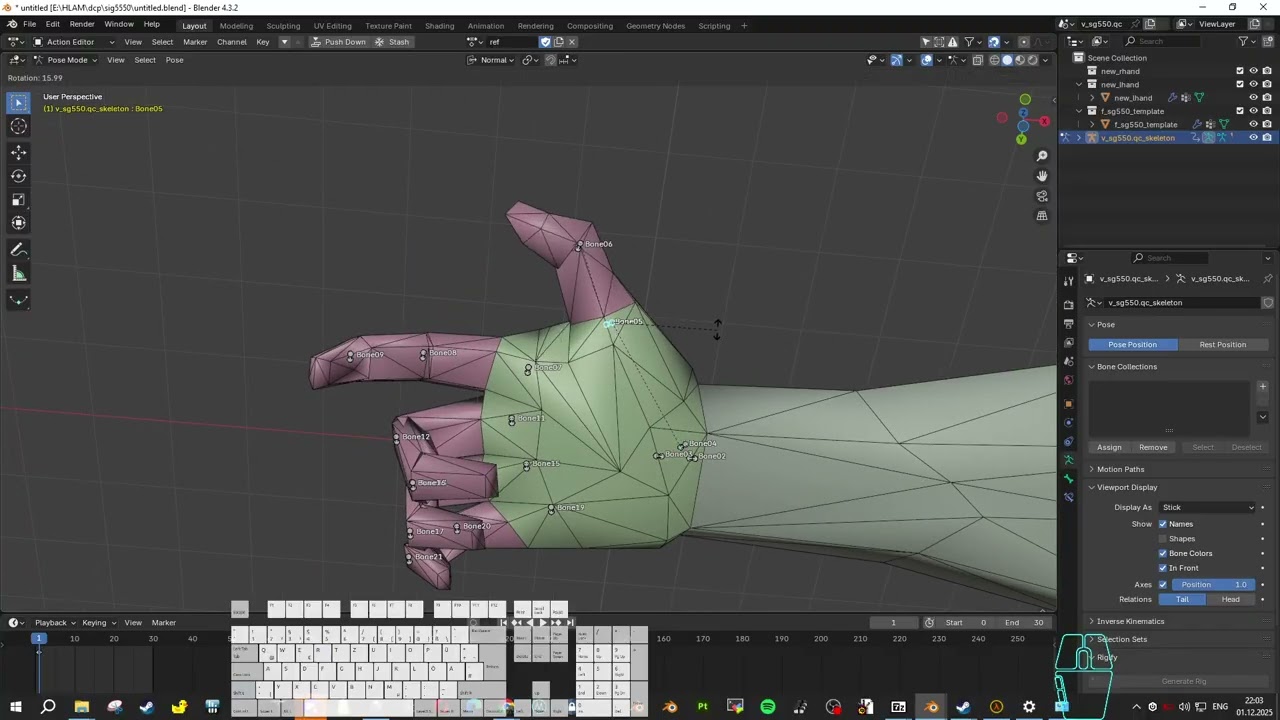Click Assign in Bone Collections

pos(1109,448)
